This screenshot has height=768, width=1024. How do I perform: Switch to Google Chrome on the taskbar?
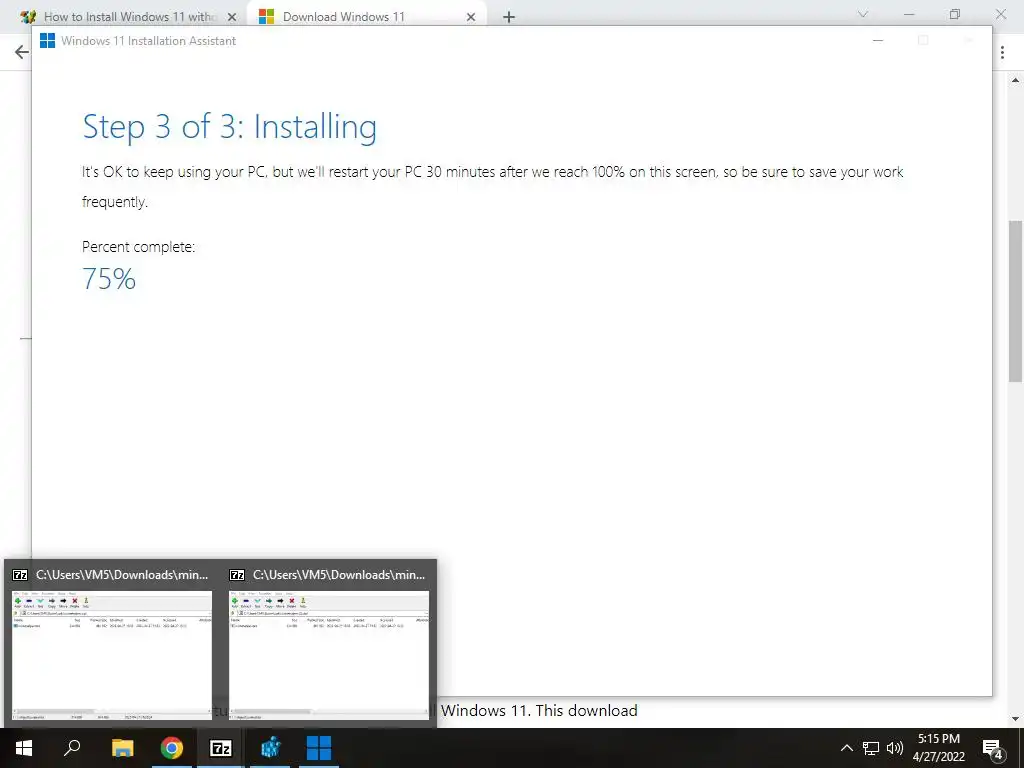pyautogui.click(x=172, y=748)
